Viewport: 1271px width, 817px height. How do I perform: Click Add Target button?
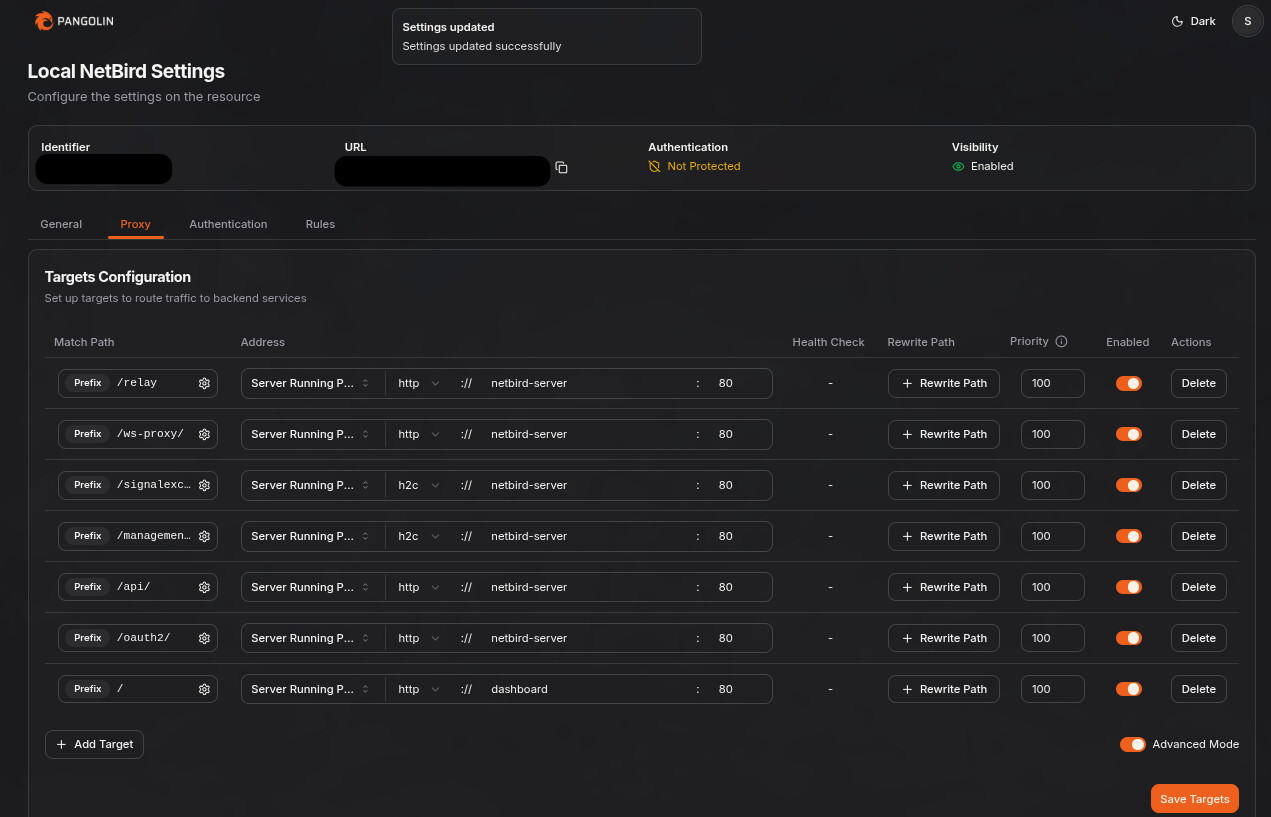coord(95,744)
